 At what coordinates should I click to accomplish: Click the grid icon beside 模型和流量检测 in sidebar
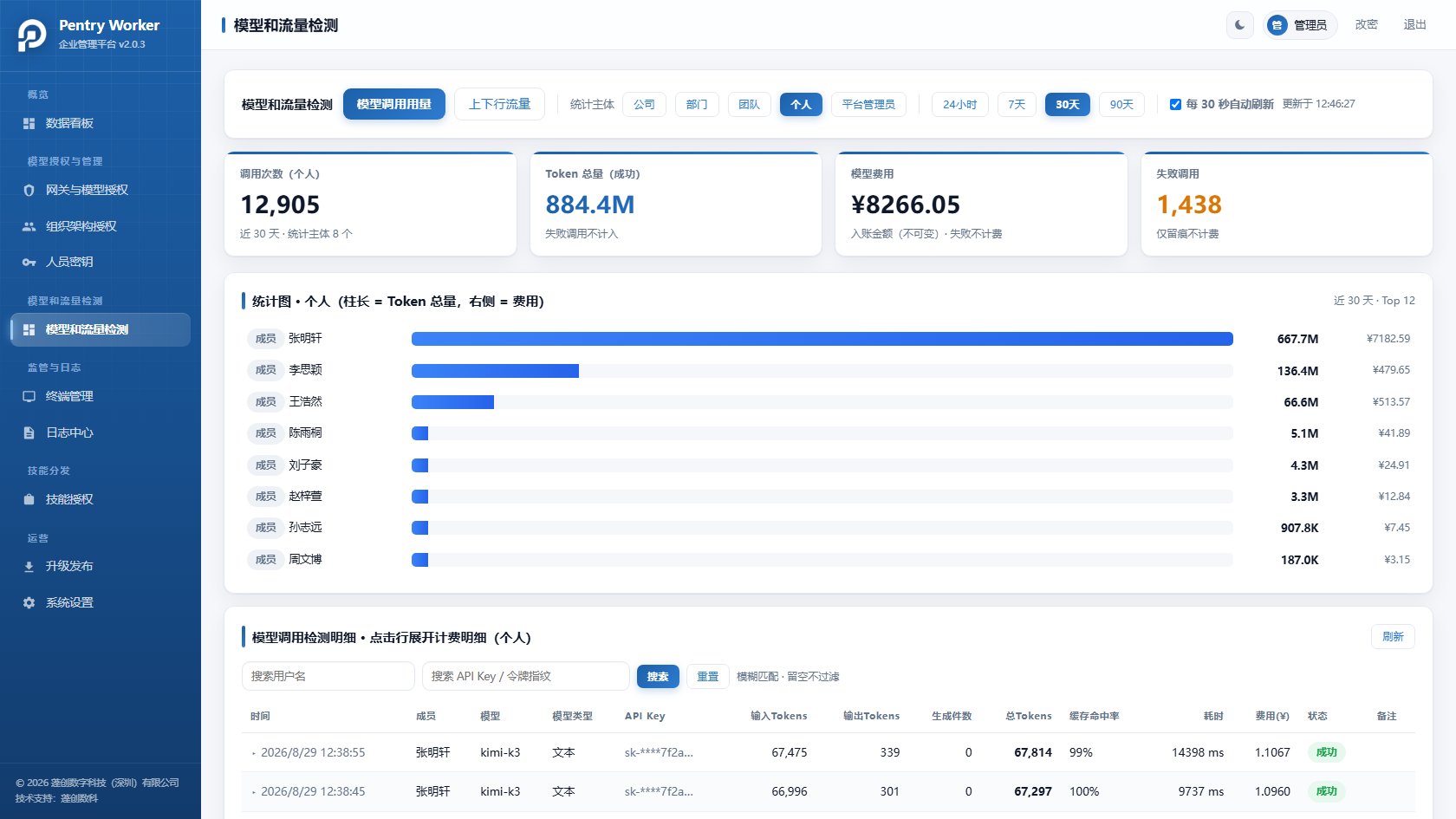[x=29, y=329]
